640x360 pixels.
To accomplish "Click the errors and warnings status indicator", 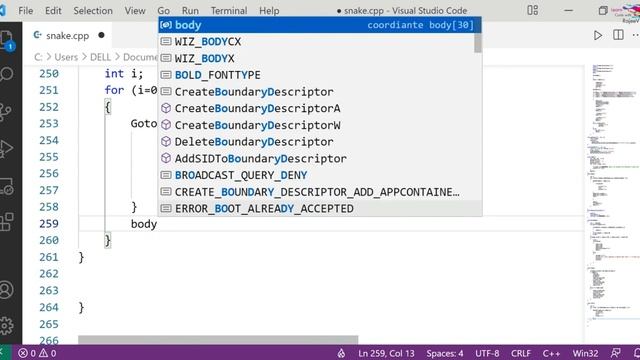I will point(37,353).
